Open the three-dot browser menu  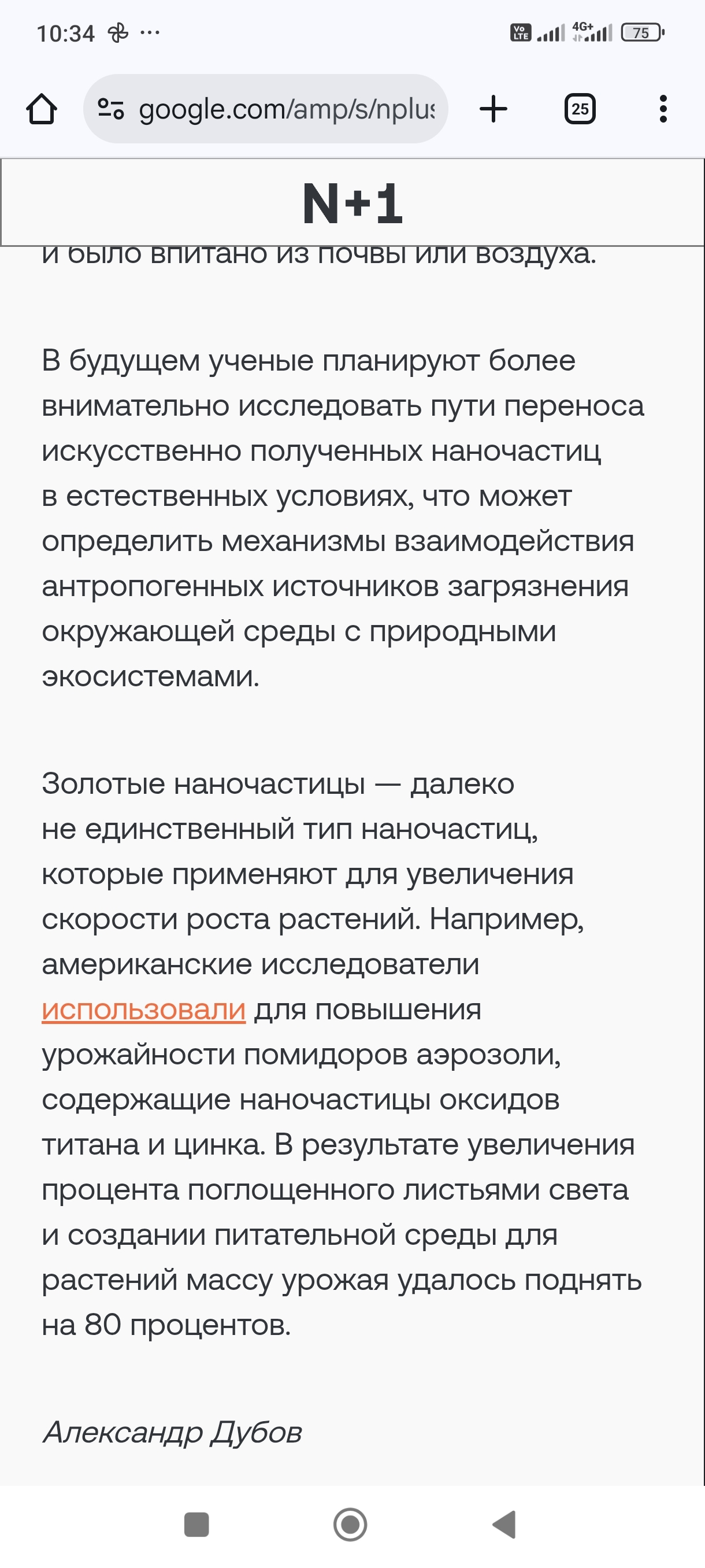pos(662,110)
